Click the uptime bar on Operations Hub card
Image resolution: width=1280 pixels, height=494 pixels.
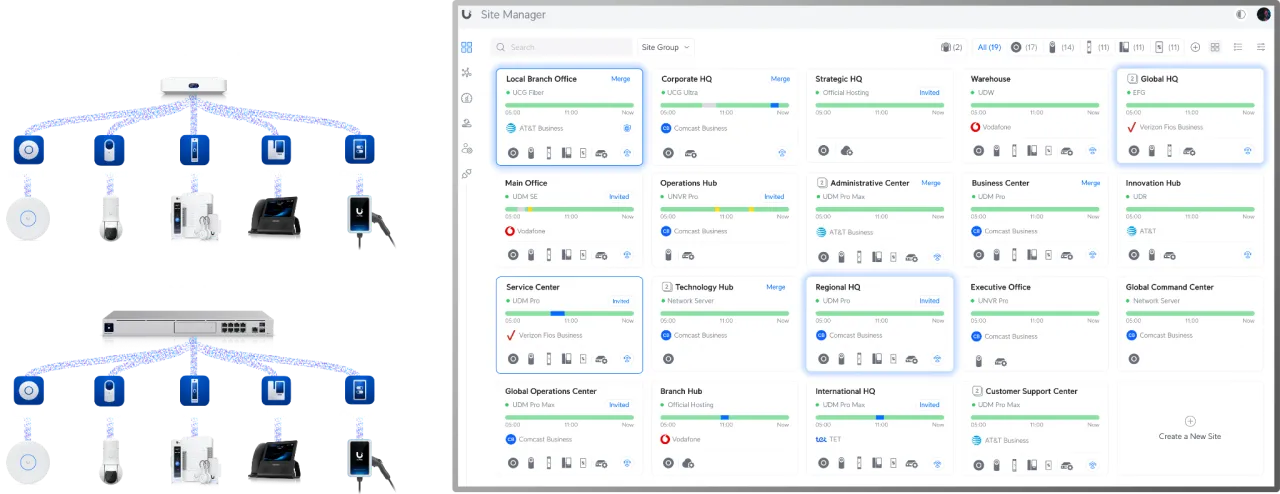(725, 209)
